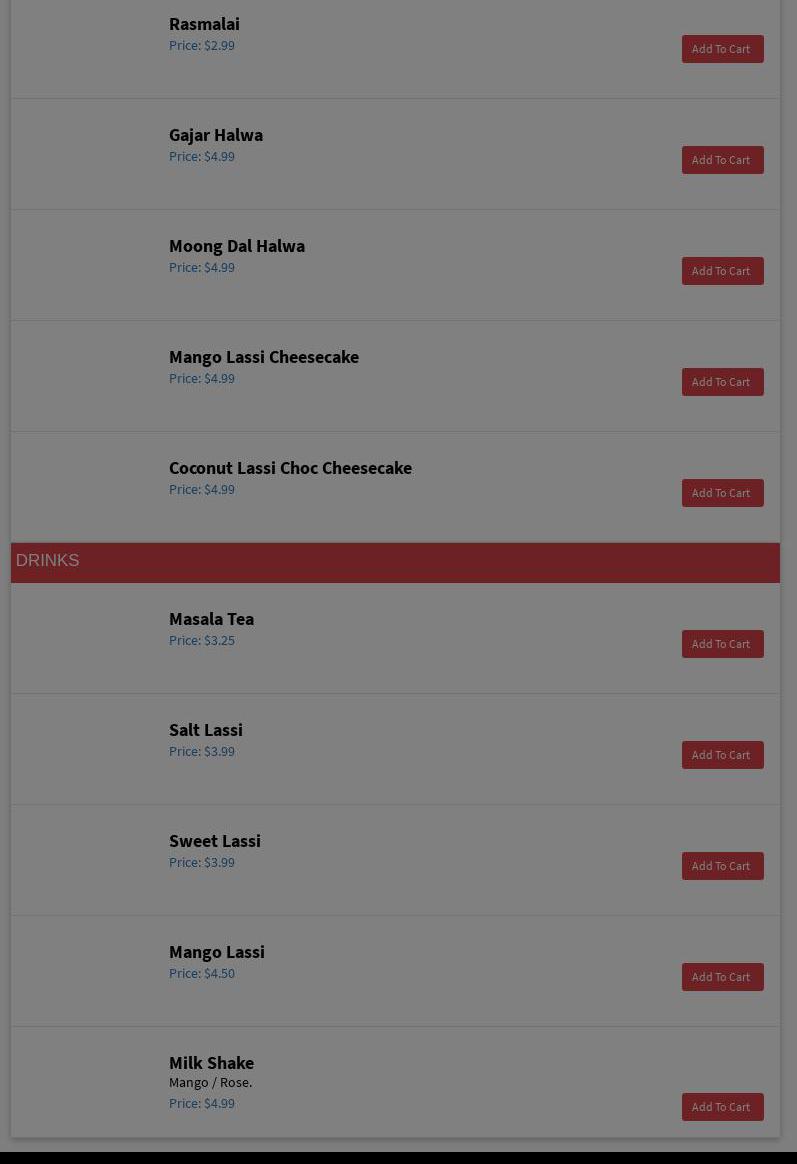Screen dimensions: 797x1164
Task: Add Coconut Lassi Choc Cheesecake to cart
Action: [x=722, y=493]
